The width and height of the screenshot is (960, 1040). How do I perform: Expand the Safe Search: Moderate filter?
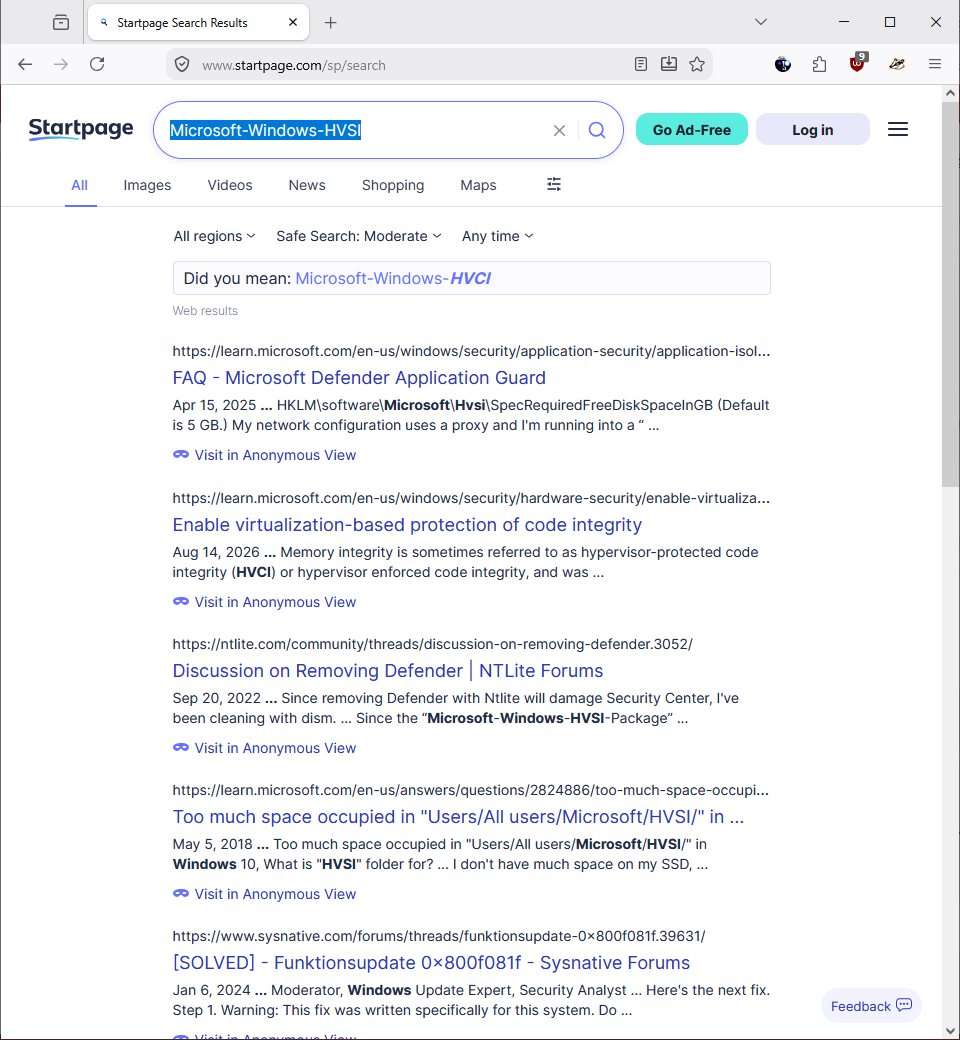click(x=359, y=236)
